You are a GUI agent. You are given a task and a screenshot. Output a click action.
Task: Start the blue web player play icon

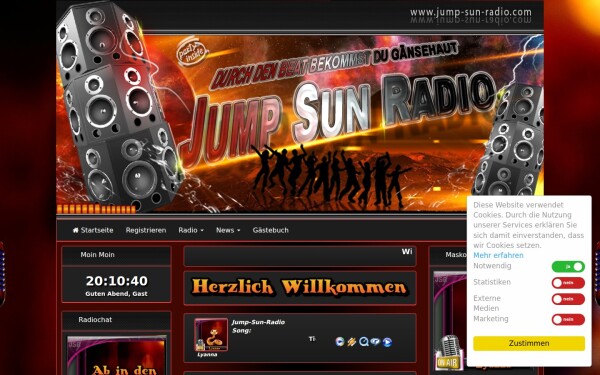[x=387, y=342]
